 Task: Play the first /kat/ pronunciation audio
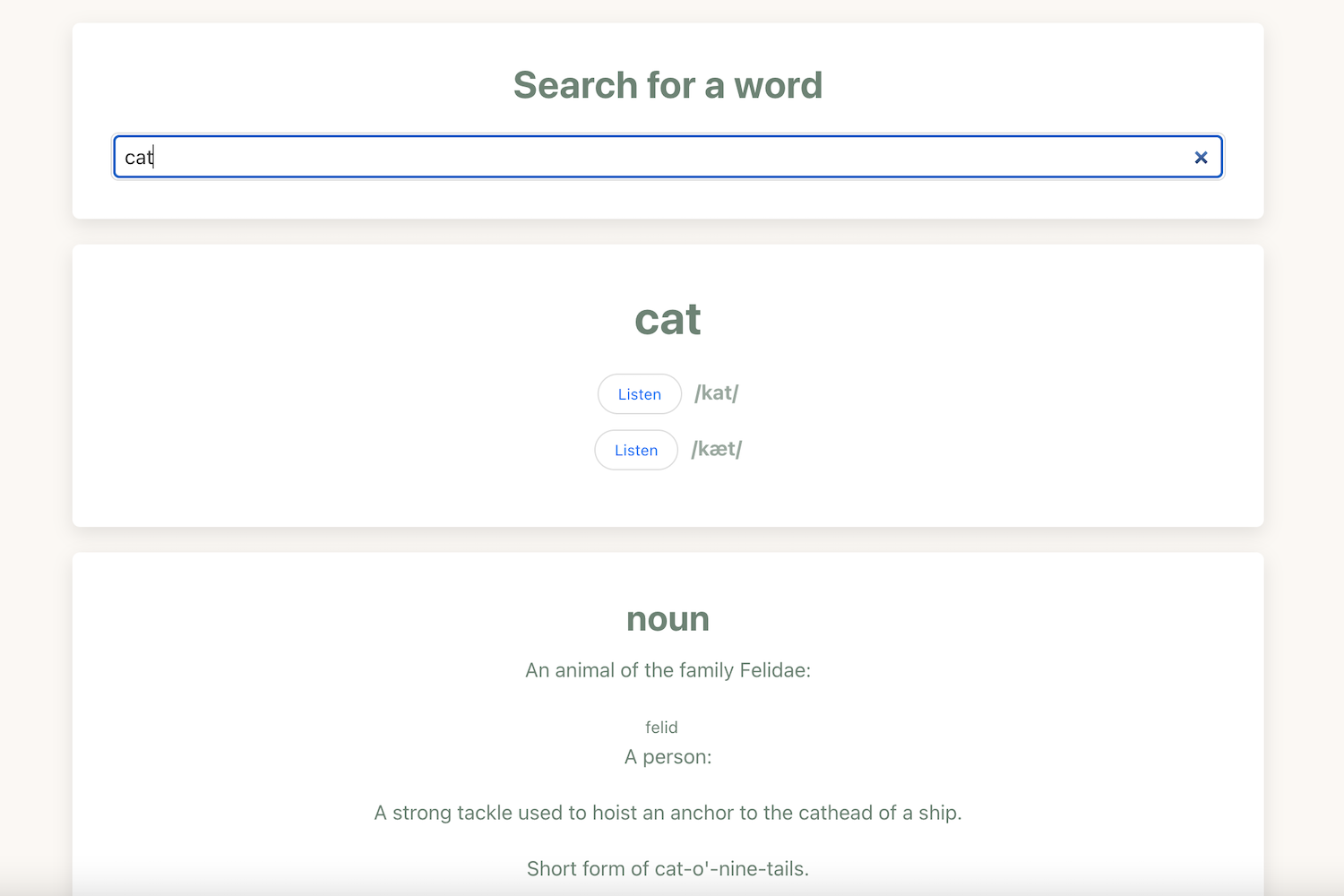pyautogui.click(x=639, y=394)
